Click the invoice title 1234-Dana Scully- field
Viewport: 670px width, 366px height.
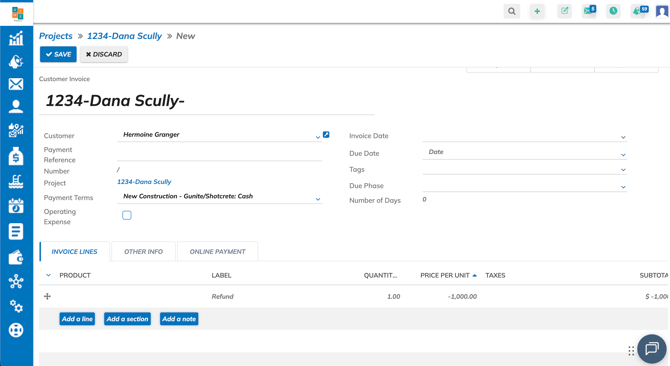pyautogui.click(x=207, y=101)
